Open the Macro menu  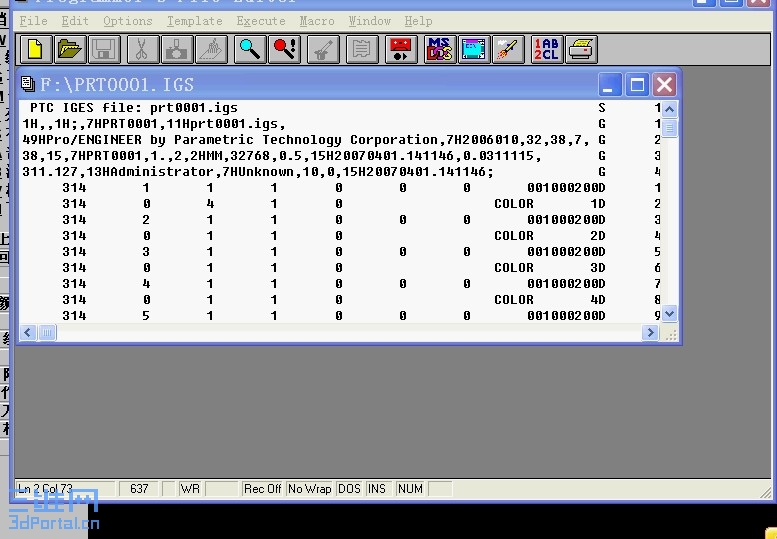coord(317,21)
